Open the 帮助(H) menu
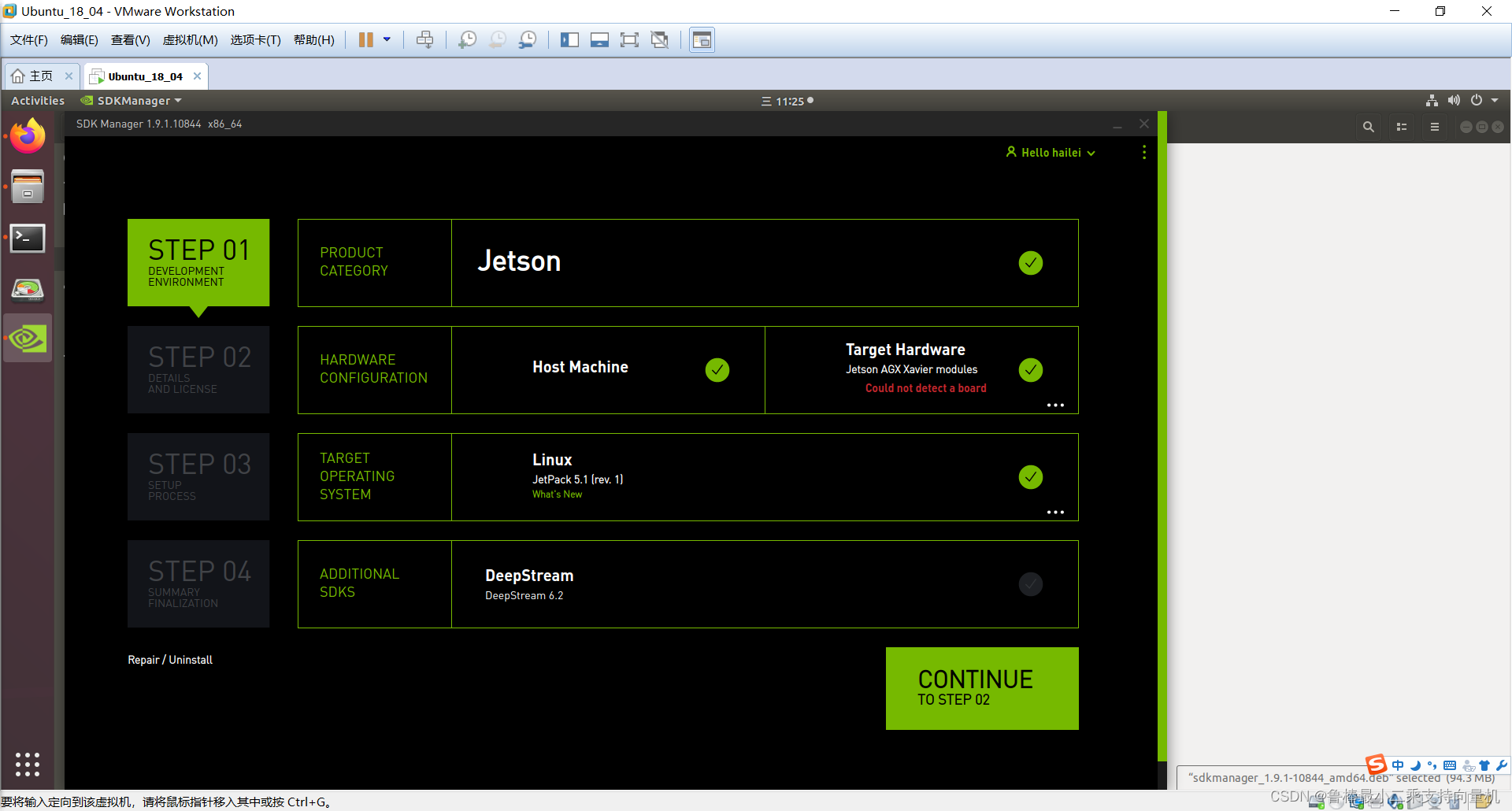1512x811 pixels. click(314, 40)
